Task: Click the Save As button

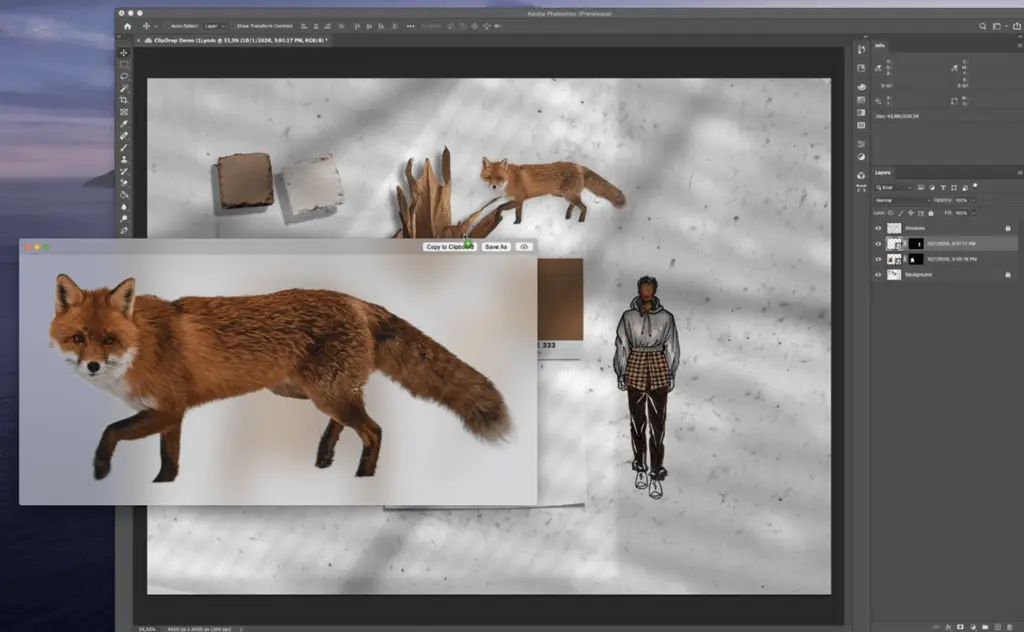Action: [x=496, y=247]
